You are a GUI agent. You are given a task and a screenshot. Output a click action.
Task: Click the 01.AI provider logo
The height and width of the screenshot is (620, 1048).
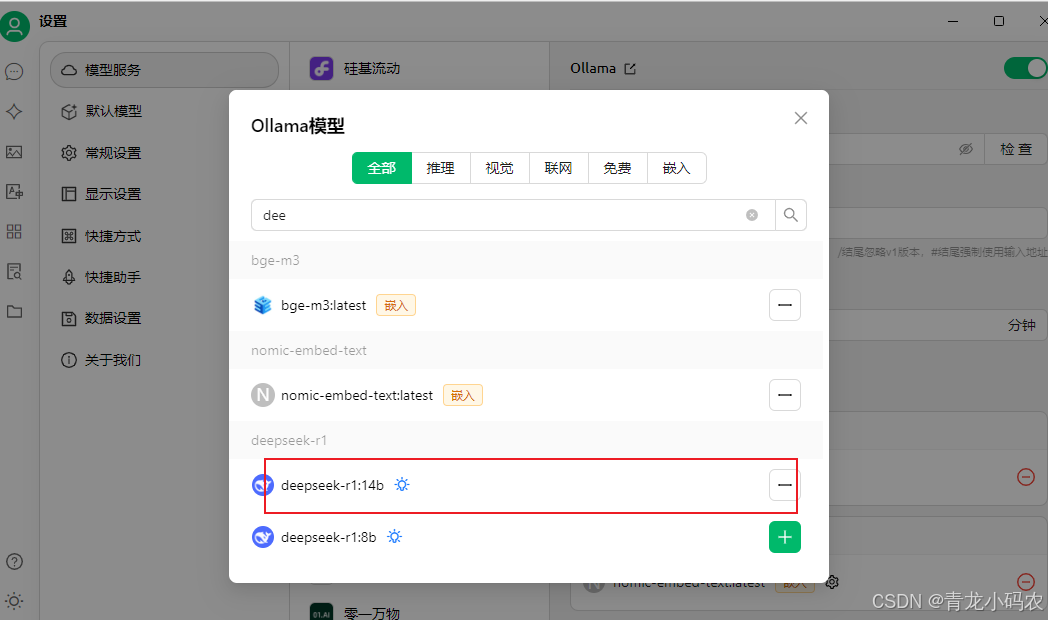coord(321,612)
